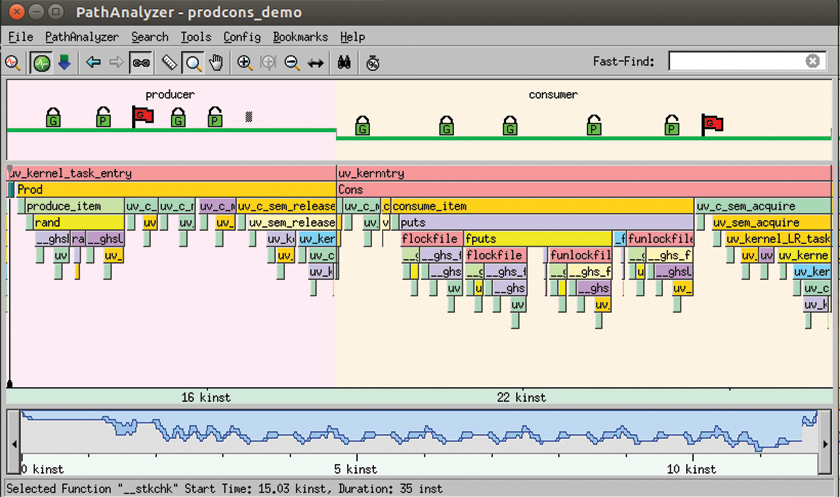Open search with the binoculars icon

click(x=344, y=63)
